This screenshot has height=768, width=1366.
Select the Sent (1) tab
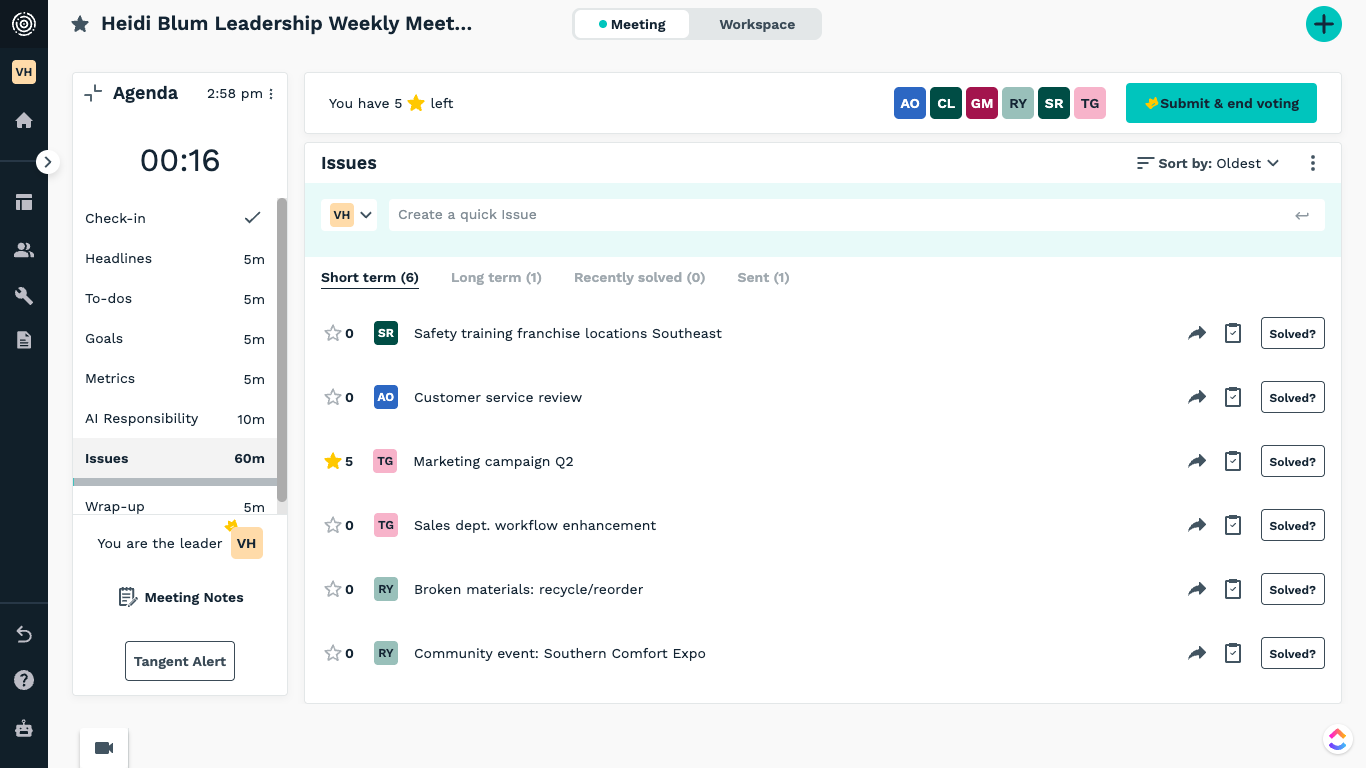(x=763, y=278)
